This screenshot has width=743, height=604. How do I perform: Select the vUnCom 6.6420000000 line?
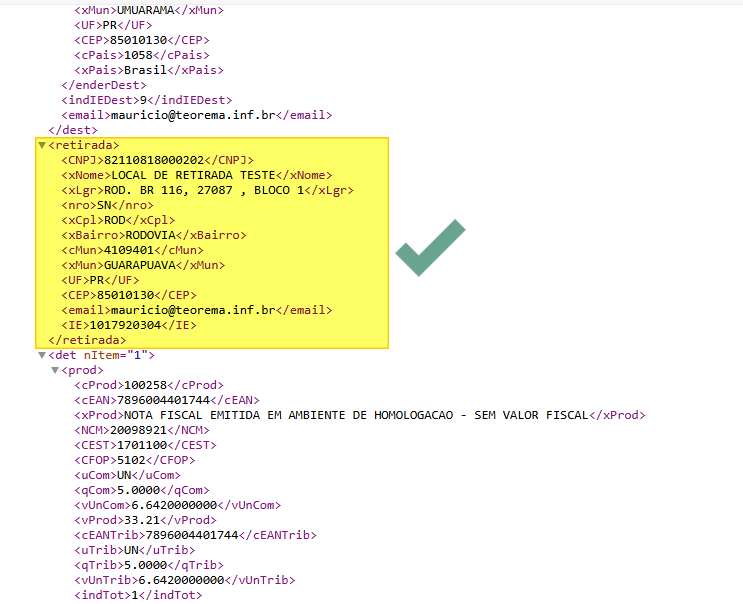pyautogui.click(x=178, y=505)
